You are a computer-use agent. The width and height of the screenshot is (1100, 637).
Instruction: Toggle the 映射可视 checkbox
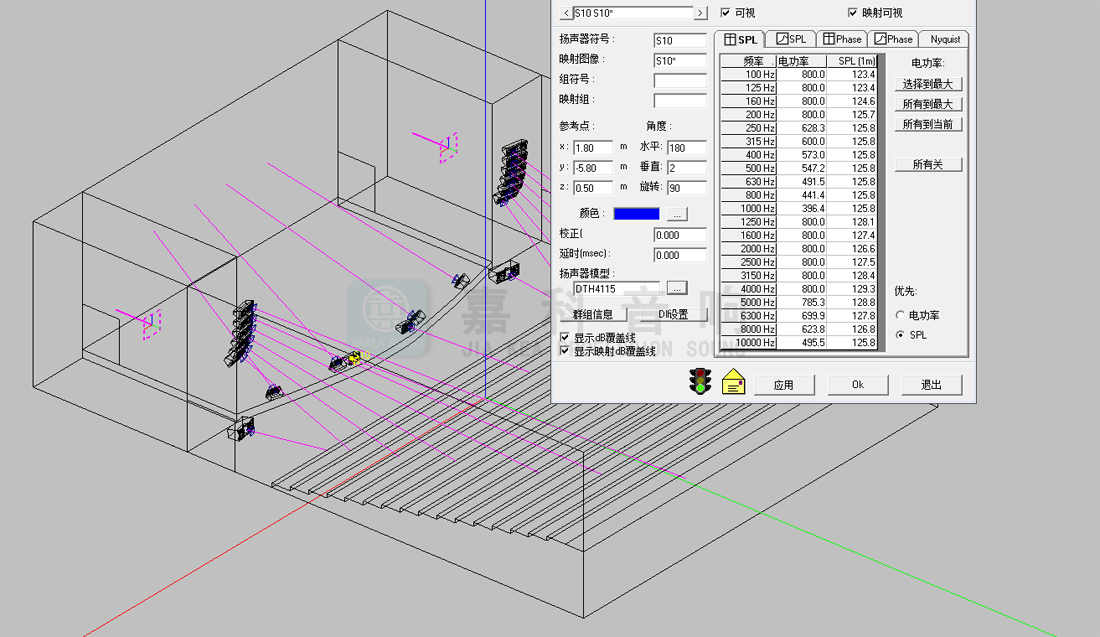pyautogui.click(x=852, y=13)
